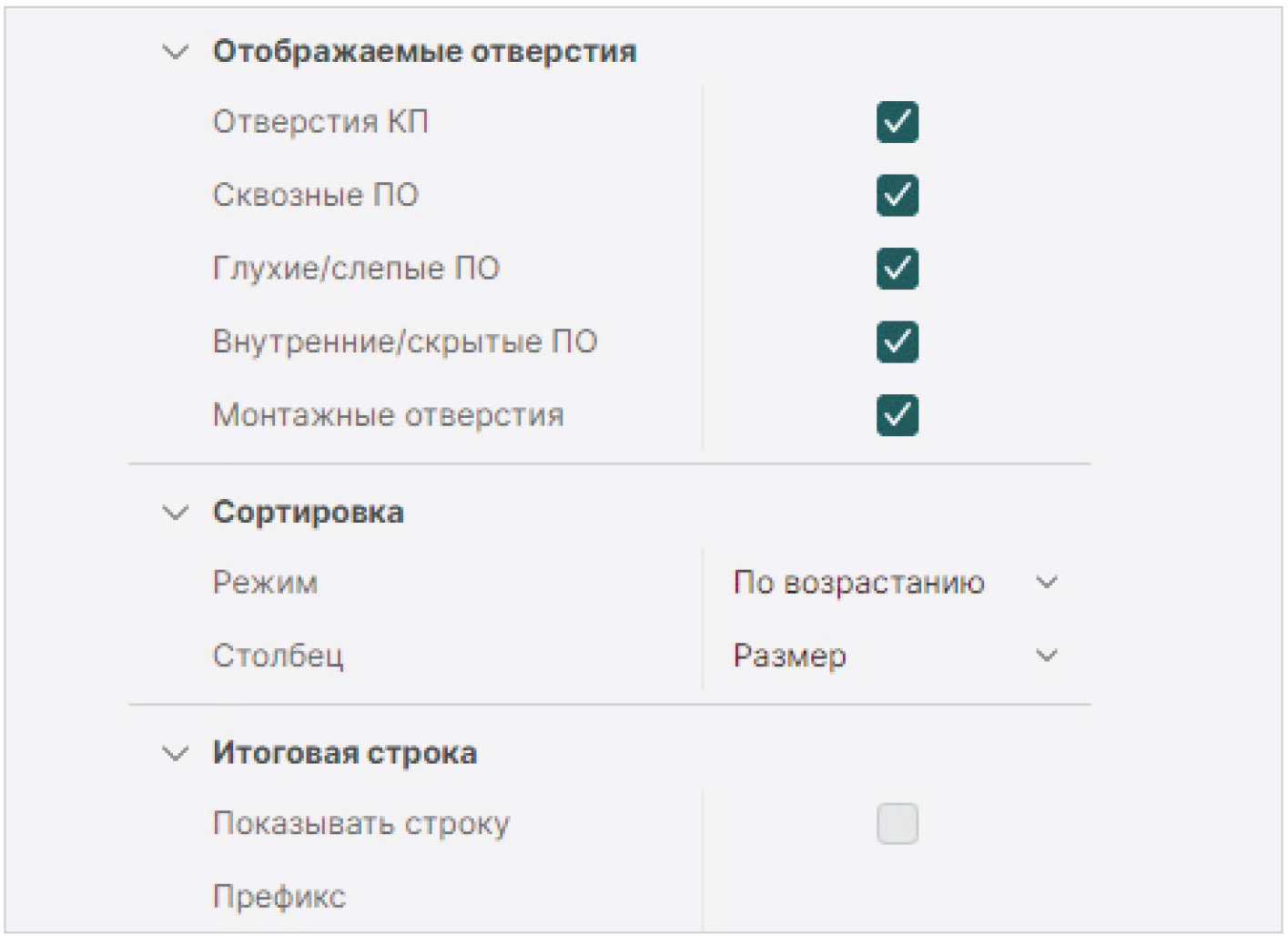The height and width of the screenshot is (936, 1288).
Task: Enable the "Показывать строку" checkbox
Action: (896, 823)
